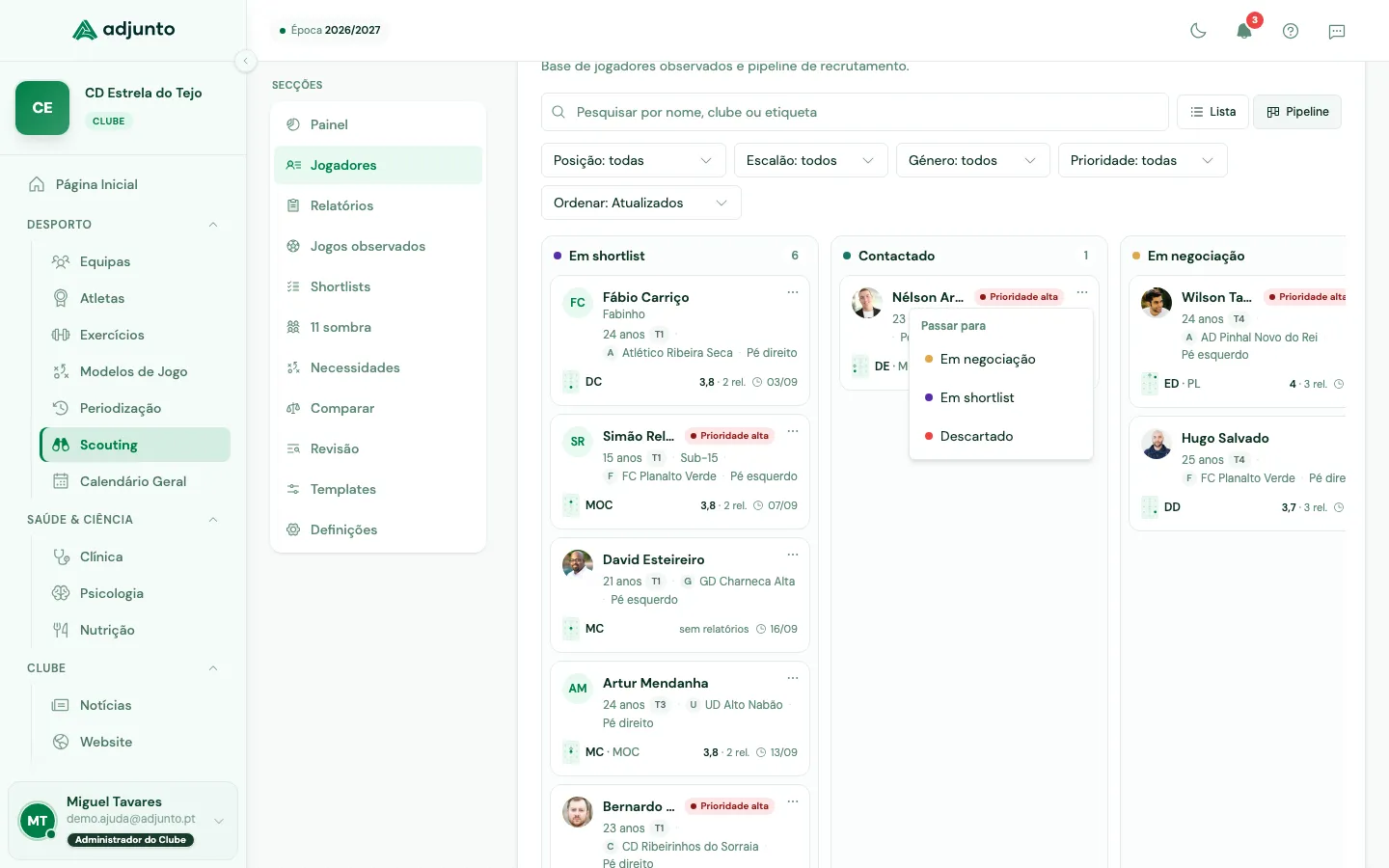Open help question mark icon
The image size is (1389, 868).
click(x=1291, y=31)
